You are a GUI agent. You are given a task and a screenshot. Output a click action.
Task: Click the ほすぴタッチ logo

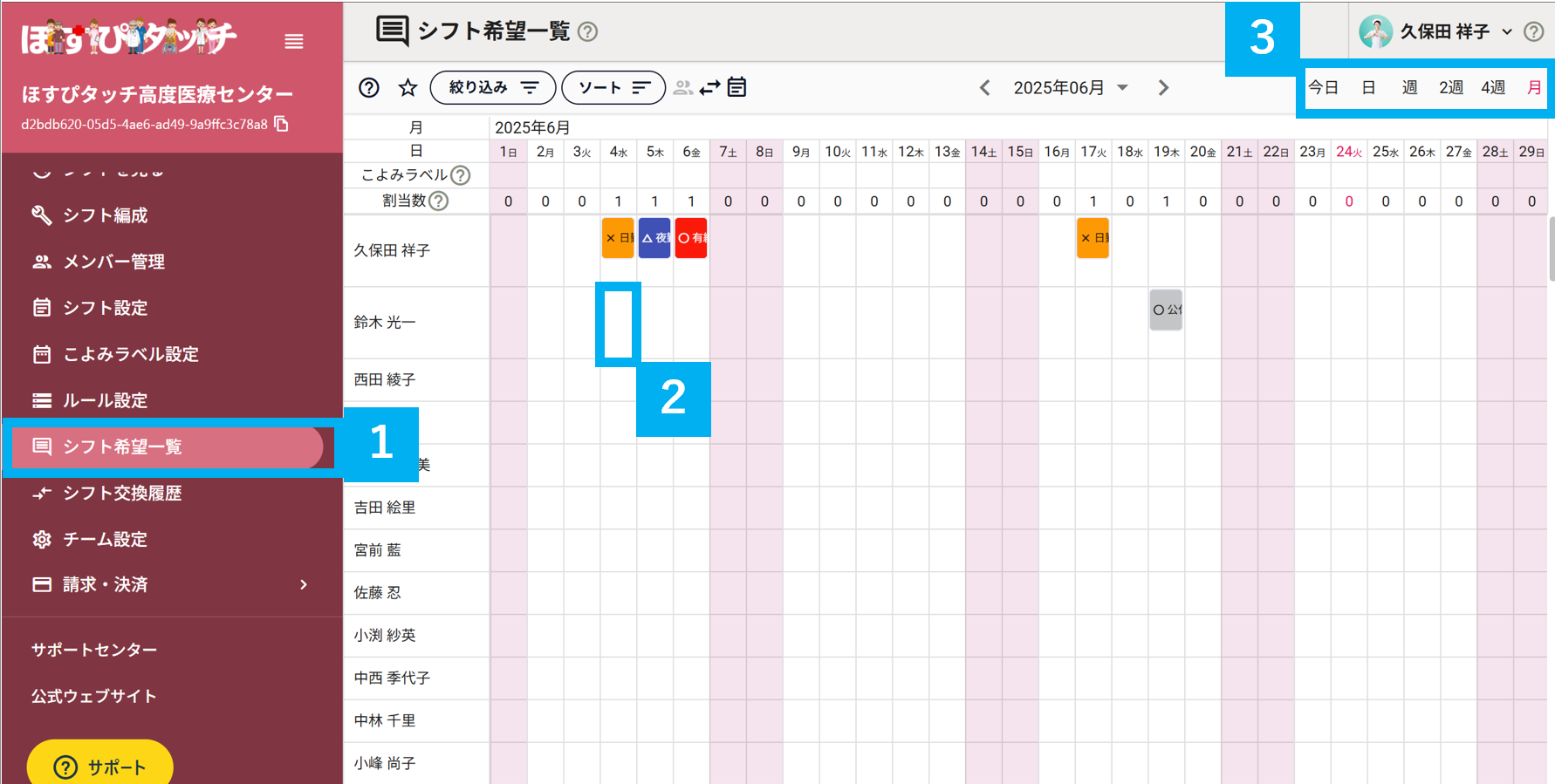tap(128, 37)
